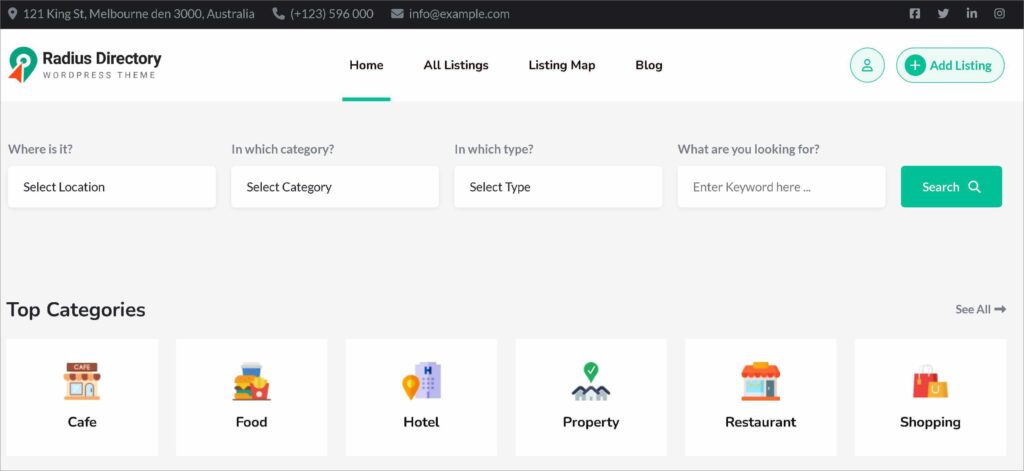This screenshot has height=471, width=1024.
Task: Open the Twitter social icon
Action: coord(943,14)
